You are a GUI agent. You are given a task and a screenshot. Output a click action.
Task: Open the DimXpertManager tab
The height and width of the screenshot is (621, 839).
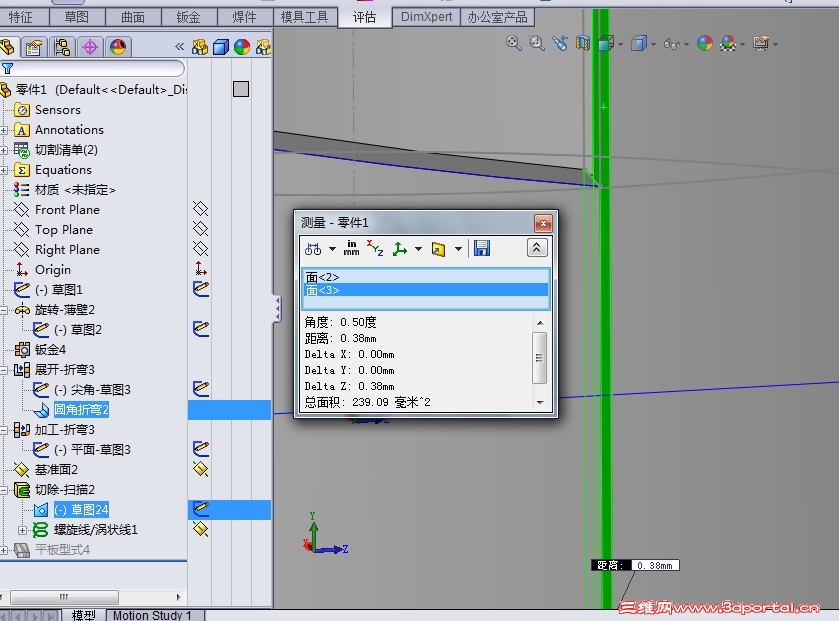tap(90, 47)
